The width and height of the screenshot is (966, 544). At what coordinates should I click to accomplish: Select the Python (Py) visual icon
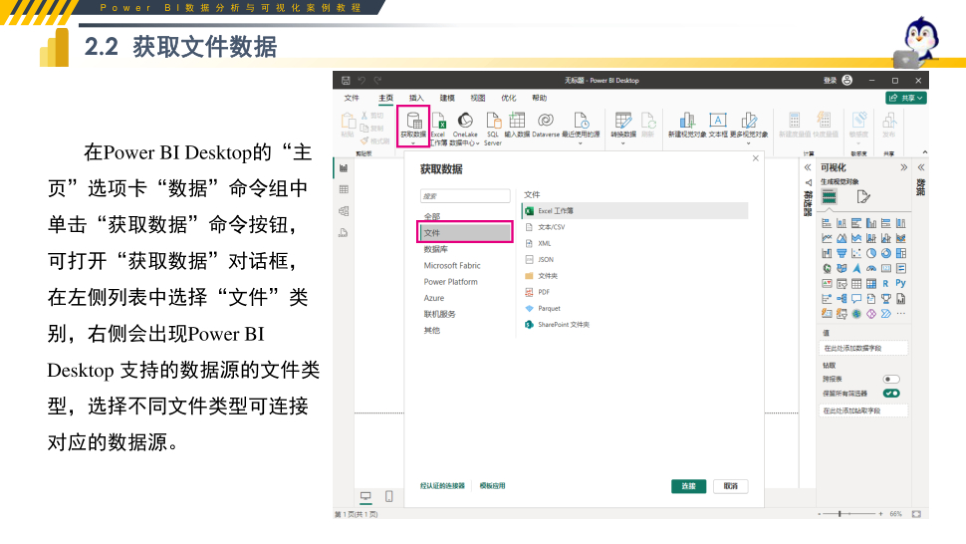point(901,283)
